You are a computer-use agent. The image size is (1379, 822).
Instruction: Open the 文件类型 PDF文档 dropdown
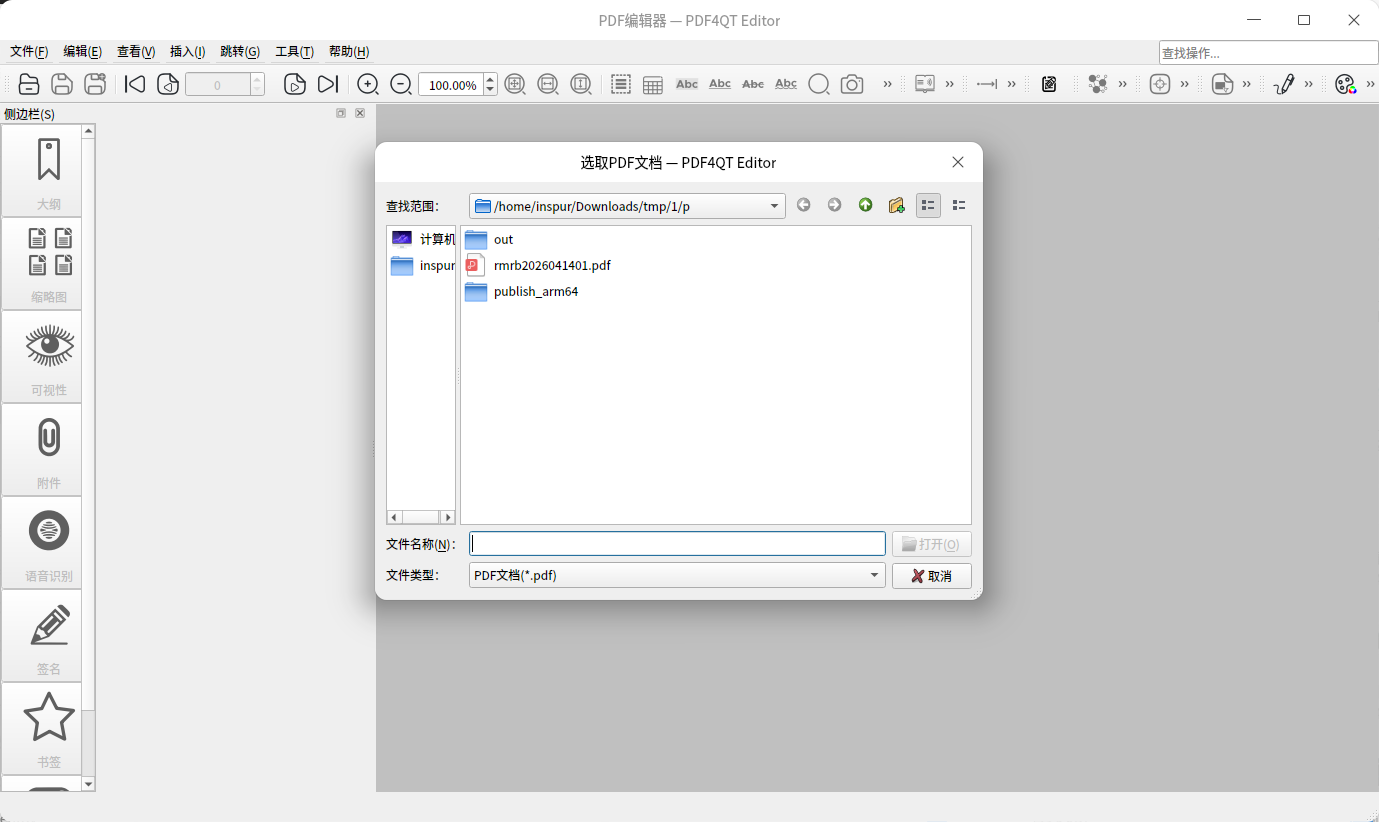(874, 575)
